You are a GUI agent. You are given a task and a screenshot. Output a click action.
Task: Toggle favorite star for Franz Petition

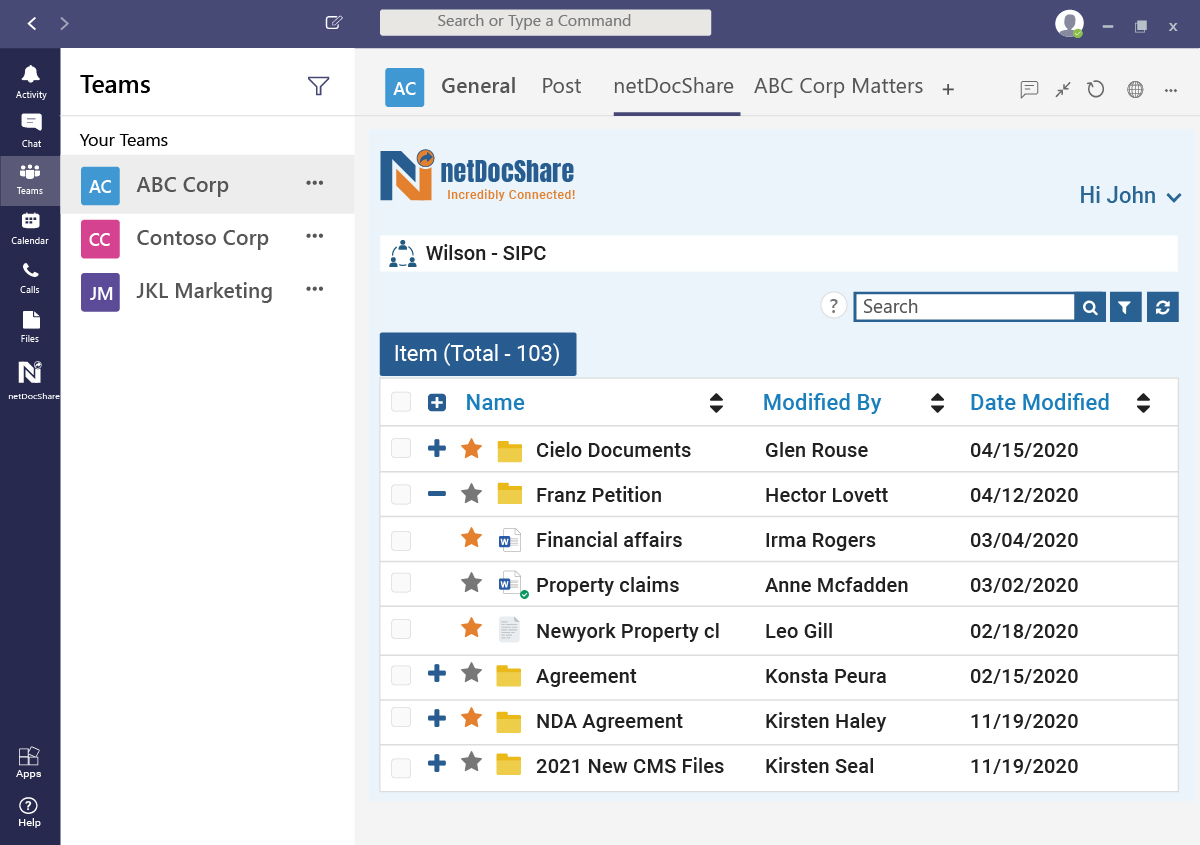pyautogui.click(x=471, y=493)
